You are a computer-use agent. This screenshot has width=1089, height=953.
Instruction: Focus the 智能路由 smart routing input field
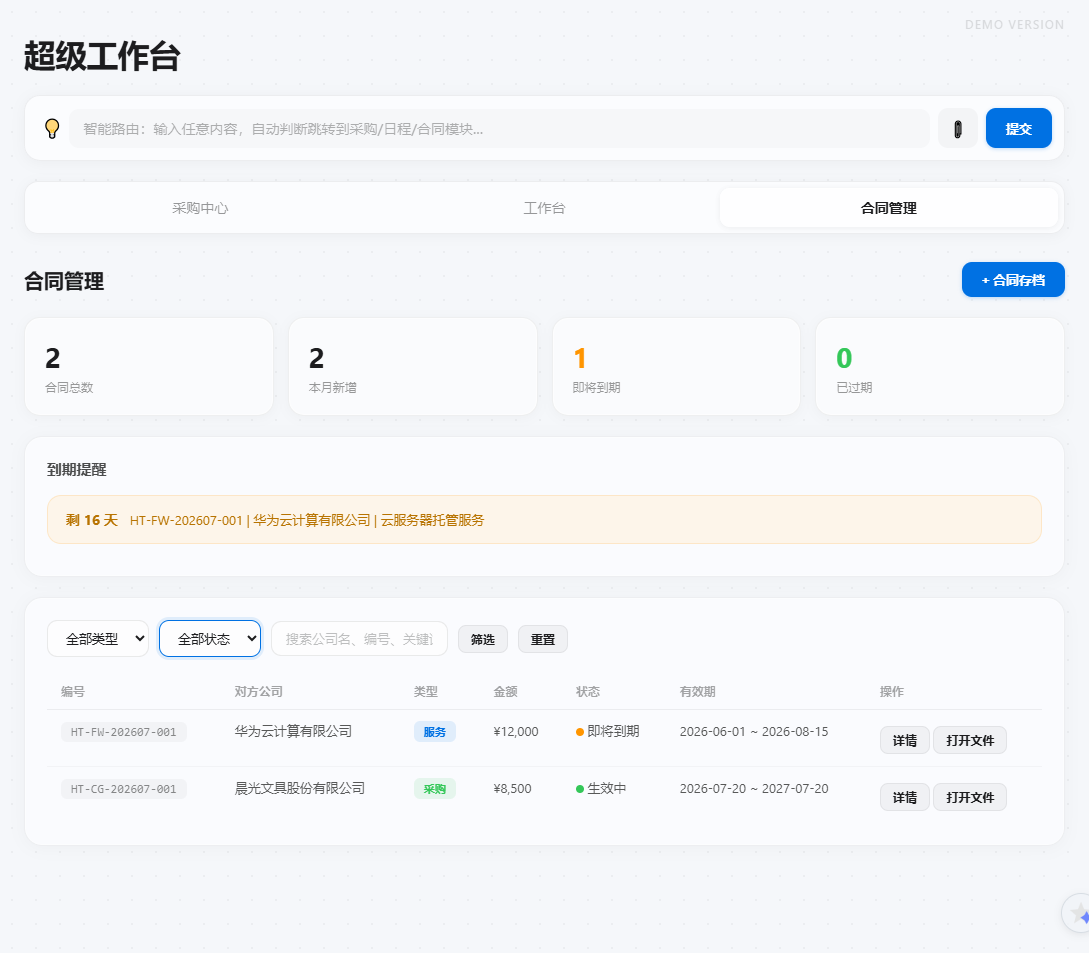click(x=499, y=129)
